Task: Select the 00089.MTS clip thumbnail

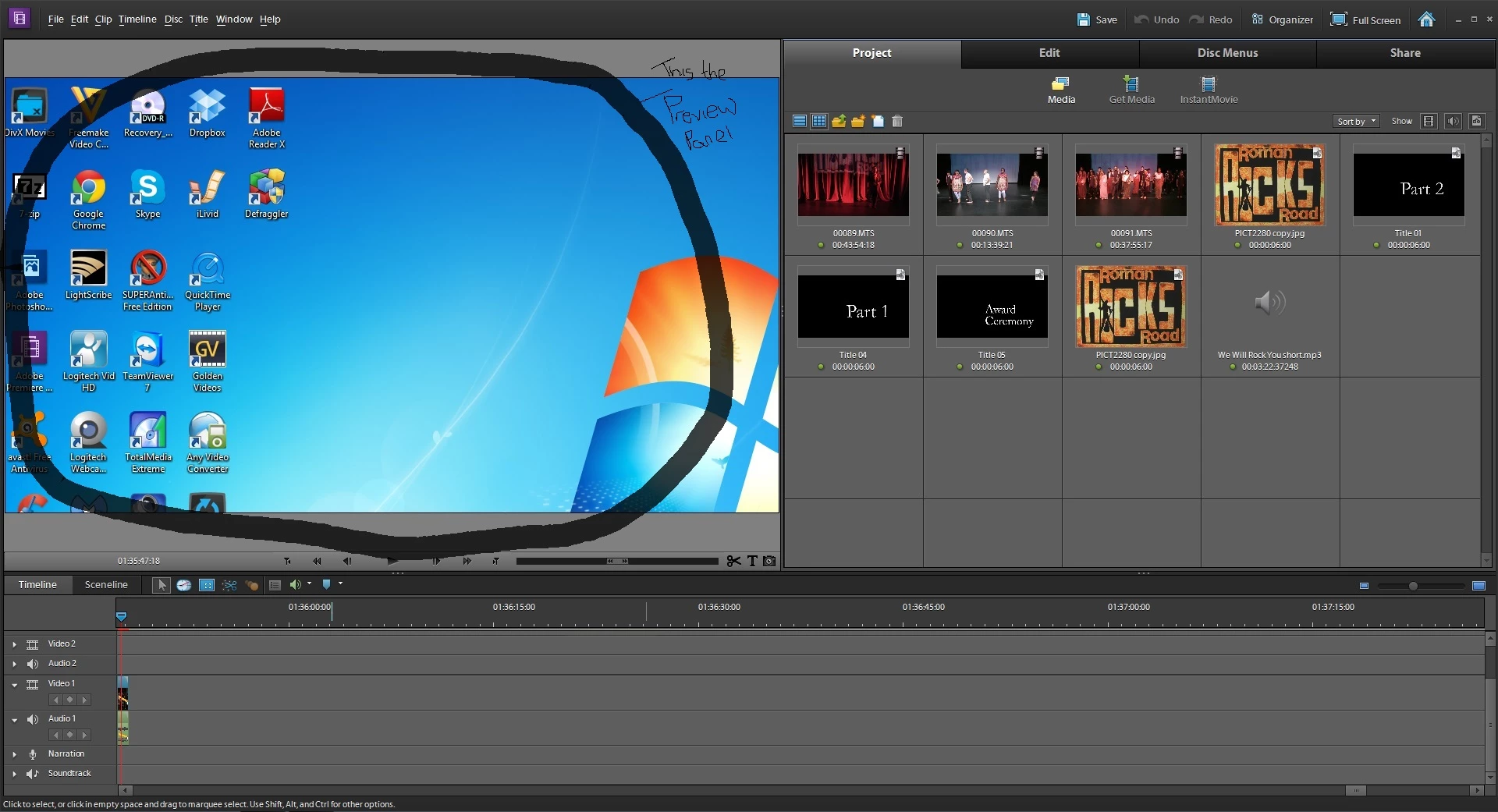Action: point(853,184)
